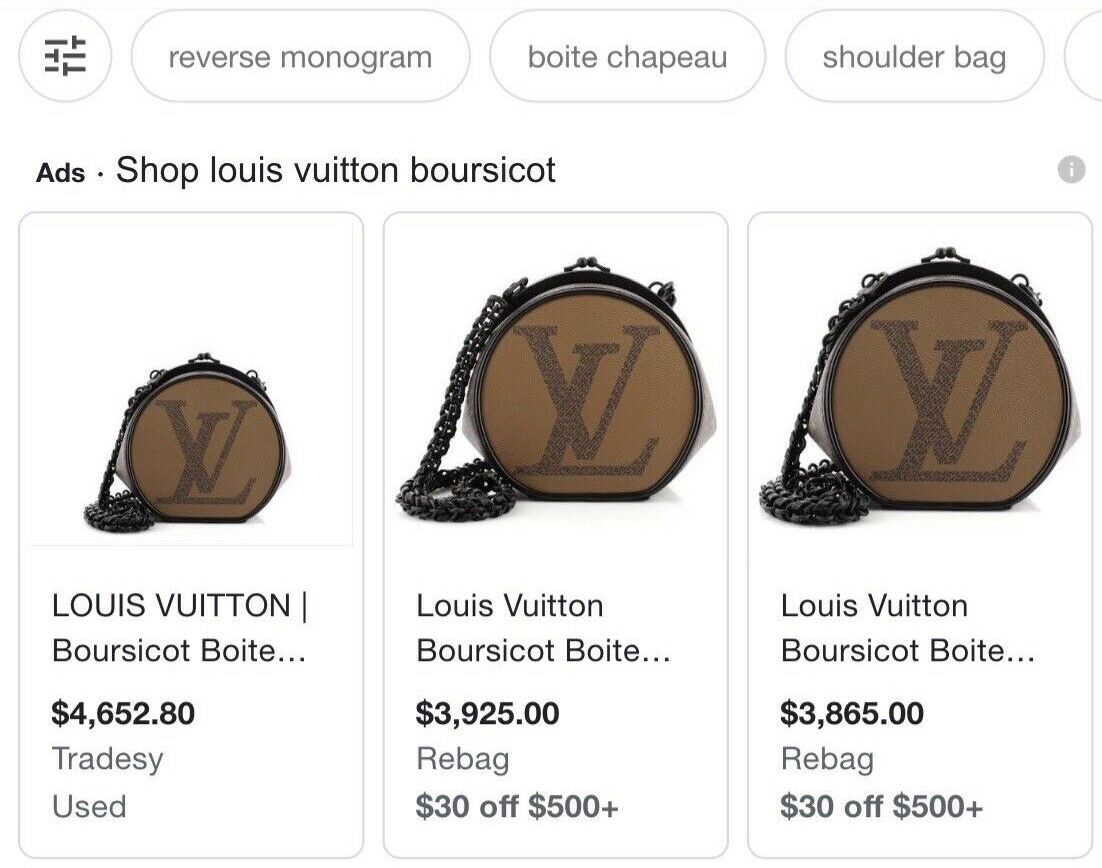Open the Tradesy bag product image
1102x868 pixels.
[x=191, y=384]
